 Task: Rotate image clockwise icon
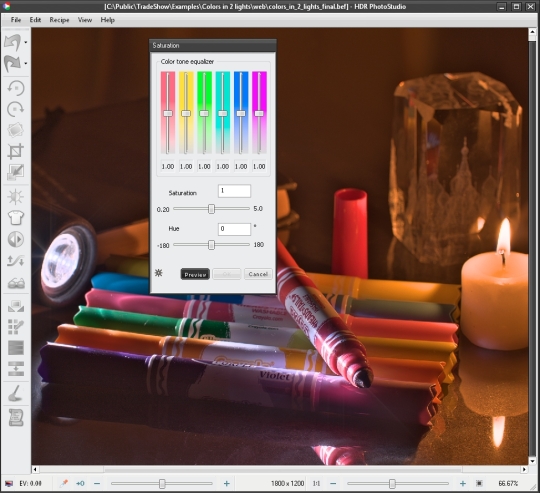15,109
